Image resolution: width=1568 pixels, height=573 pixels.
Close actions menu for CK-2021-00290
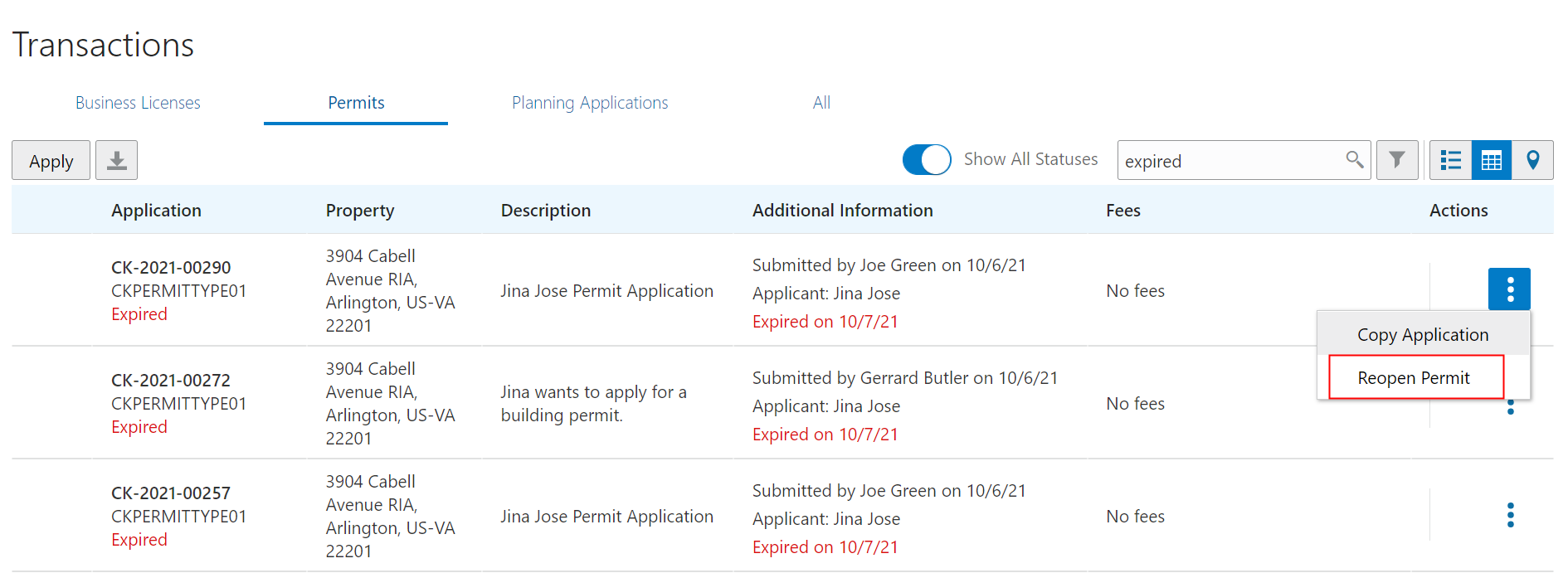click(1509, 289)
